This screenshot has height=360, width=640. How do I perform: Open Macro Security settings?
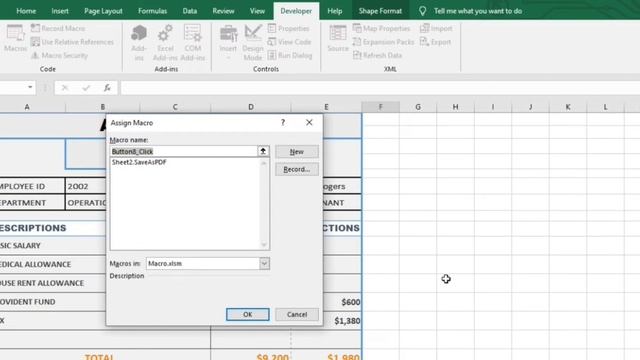pyautogui.click(x=60, y=55)
